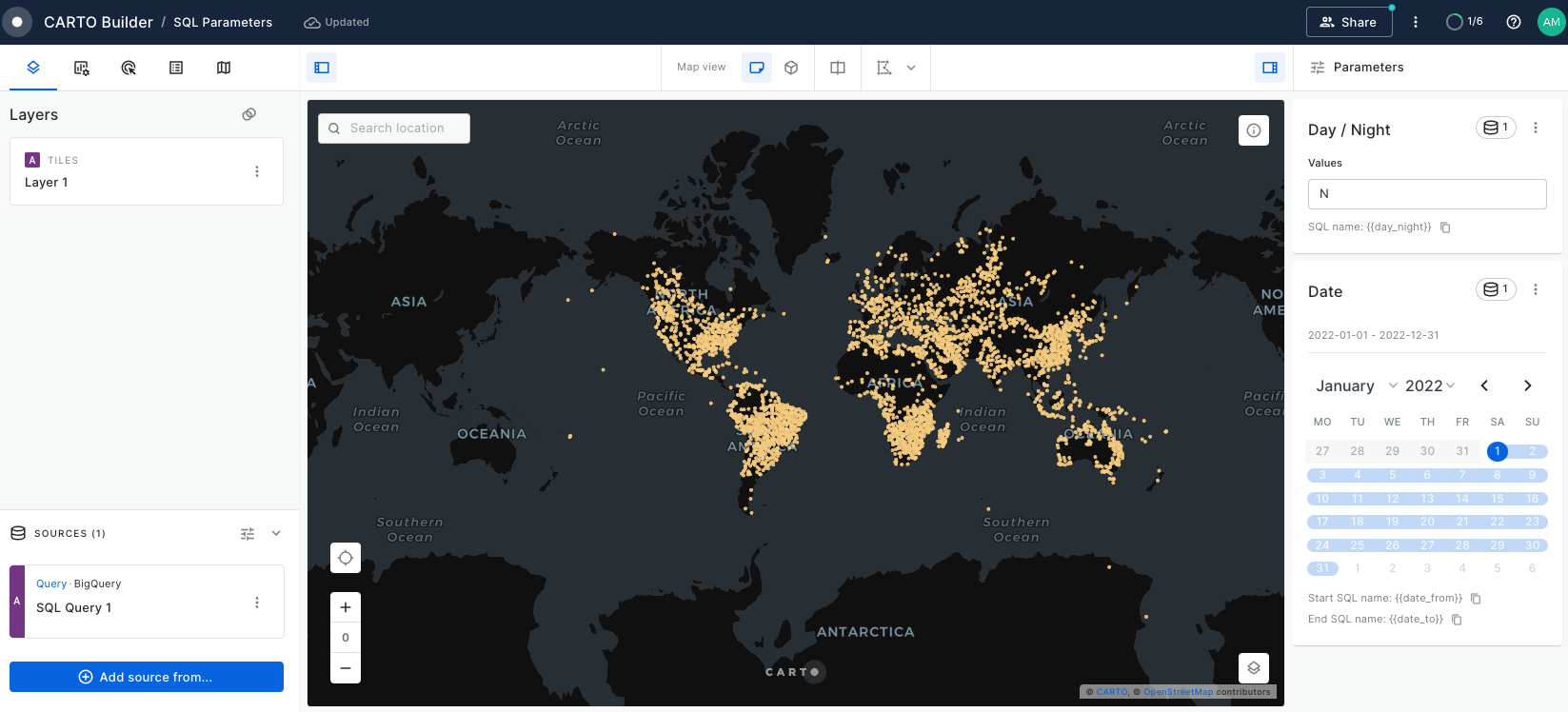Copy the day_night SQL name

(x=1445, y=227)
